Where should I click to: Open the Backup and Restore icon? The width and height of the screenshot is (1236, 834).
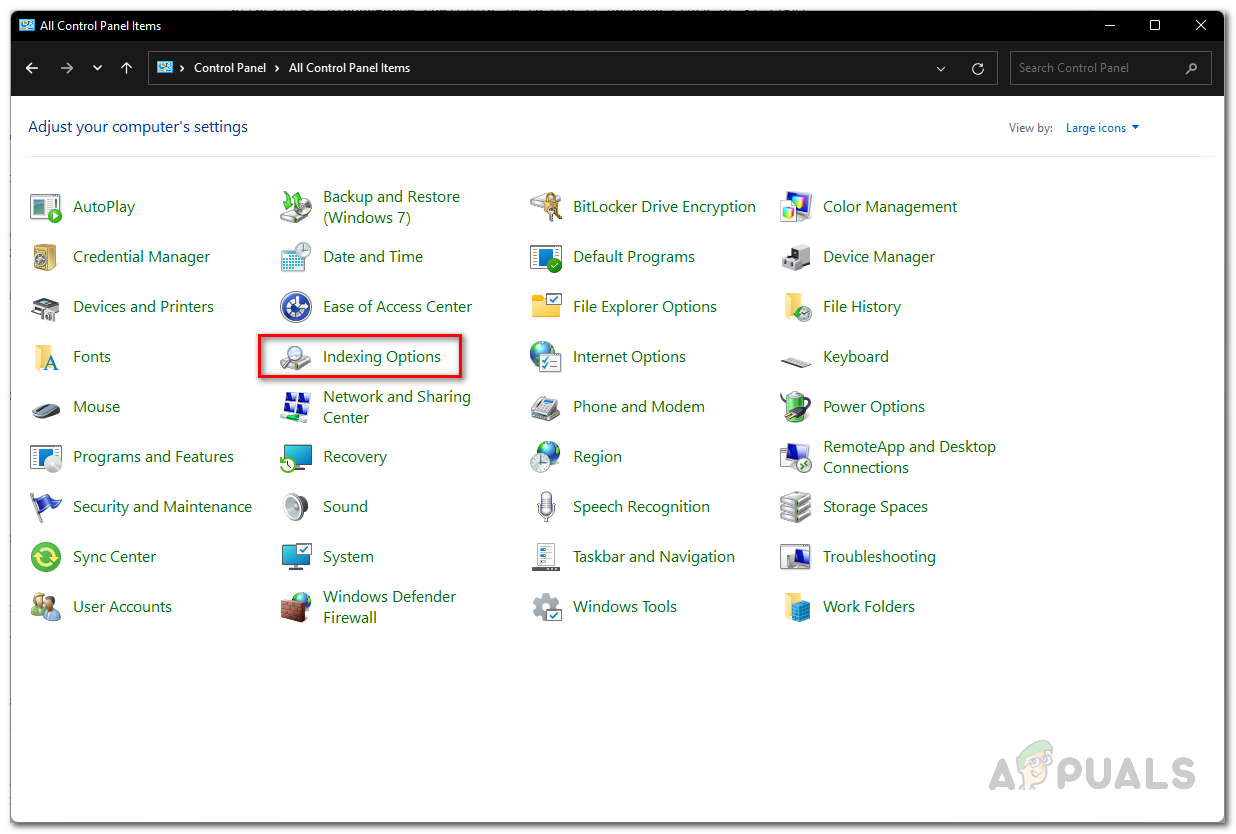(296, 207)
